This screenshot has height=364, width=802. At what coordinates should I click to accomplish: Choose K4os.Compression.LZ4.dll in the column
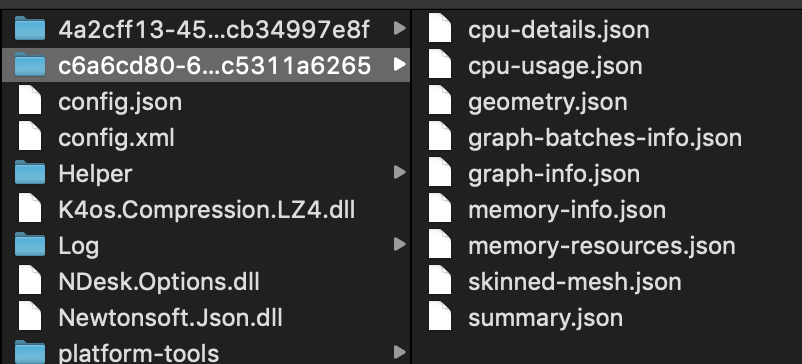coord(207,210)
